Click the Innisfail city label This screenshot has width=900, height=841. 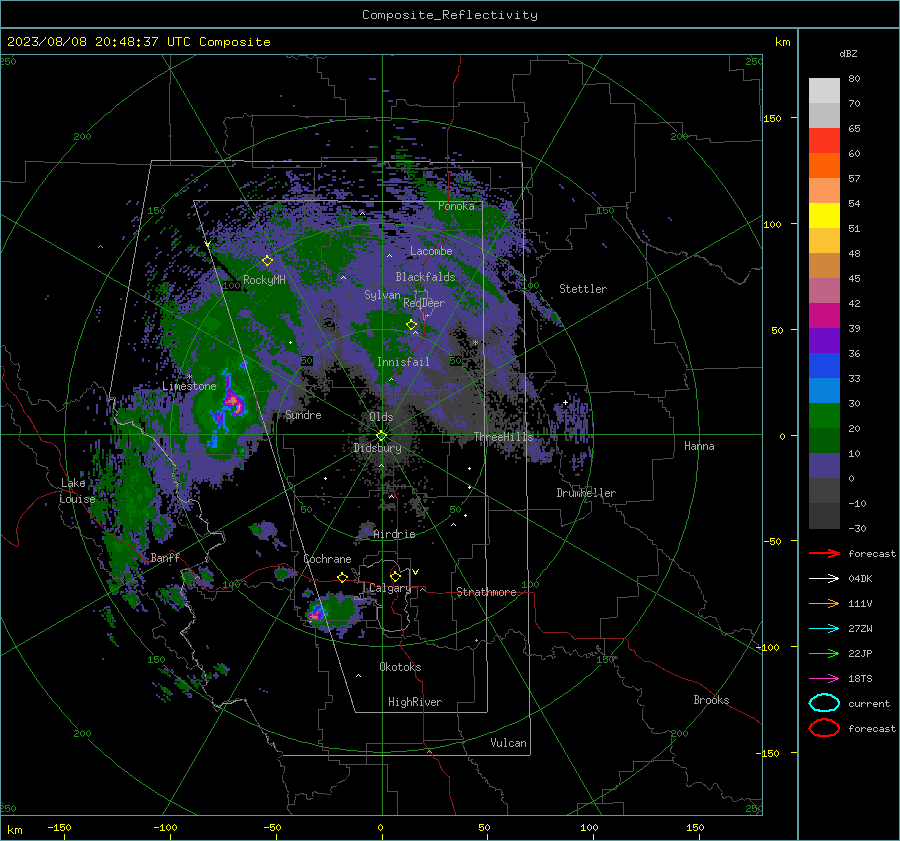(x=403, y=362)
